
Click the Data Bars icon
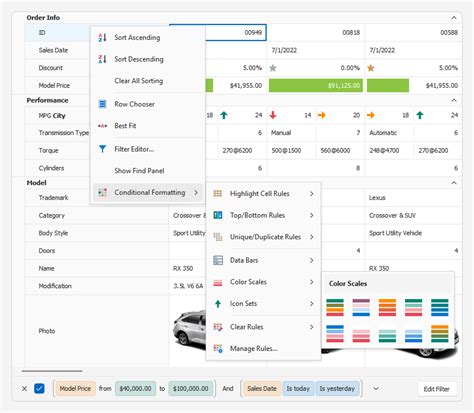coord(218,260)
